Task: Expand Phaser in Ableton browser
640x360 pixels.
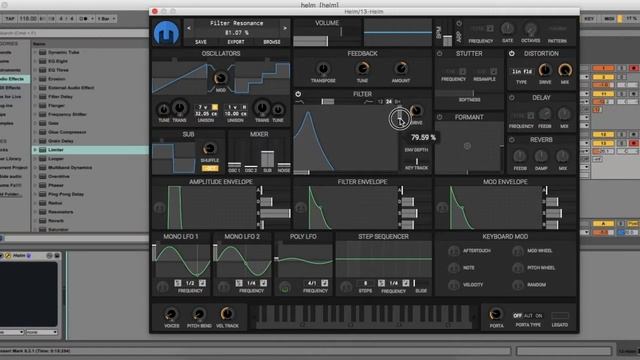Action: (x=36, y=185)
